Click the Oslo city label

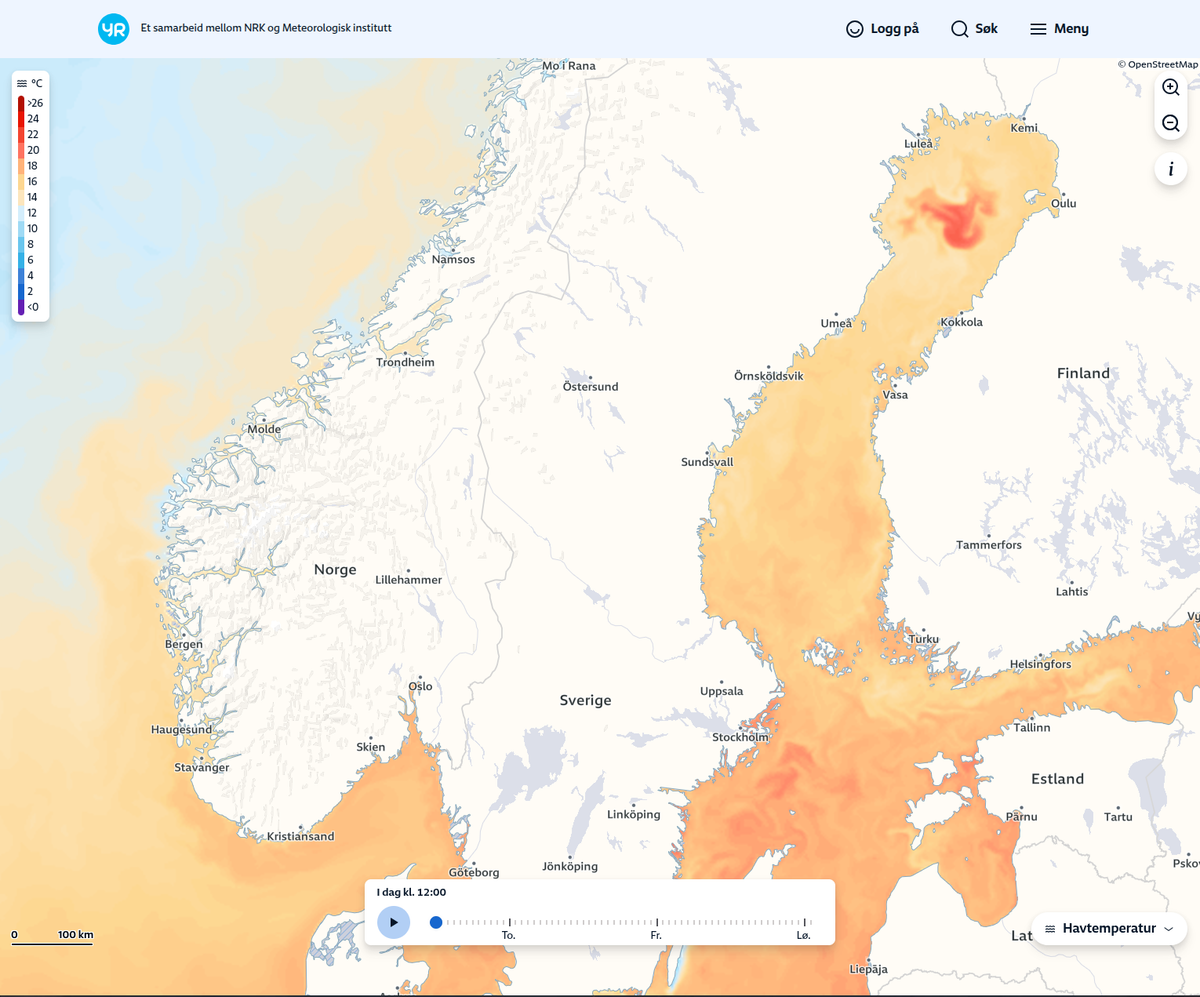point(420,686)
